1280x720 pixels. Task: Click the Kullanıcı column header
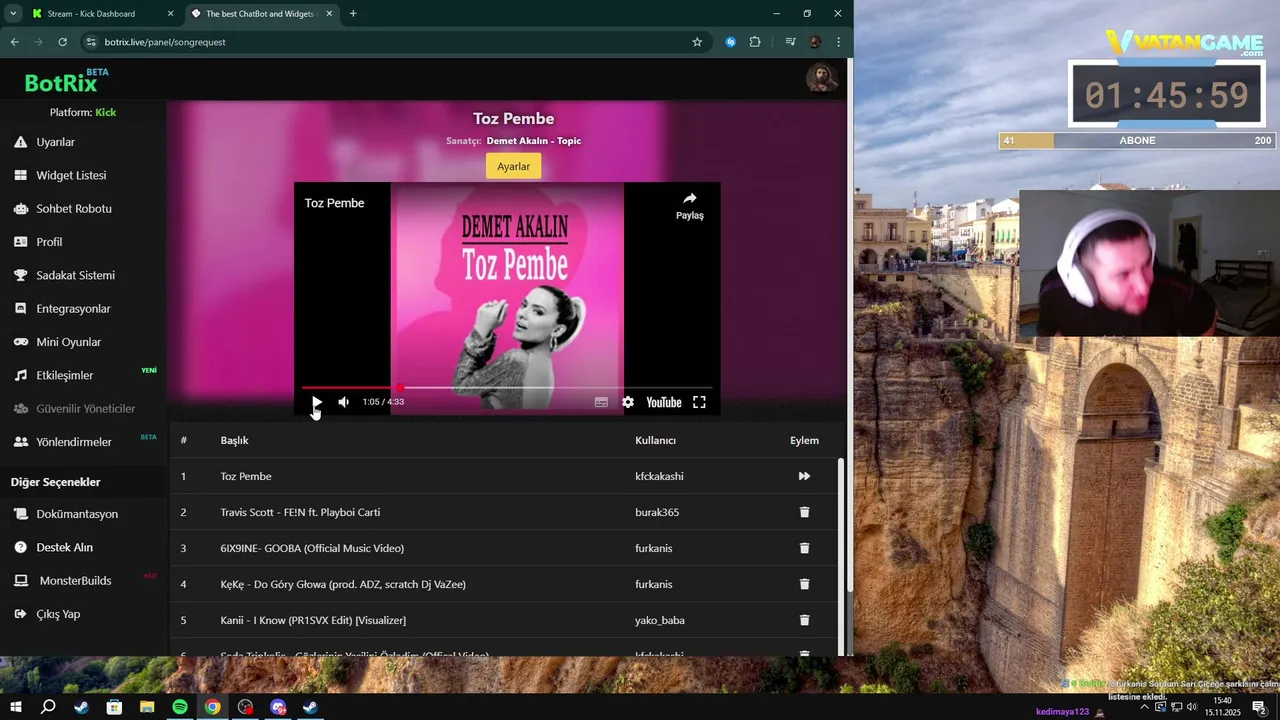tap(655, 440)
